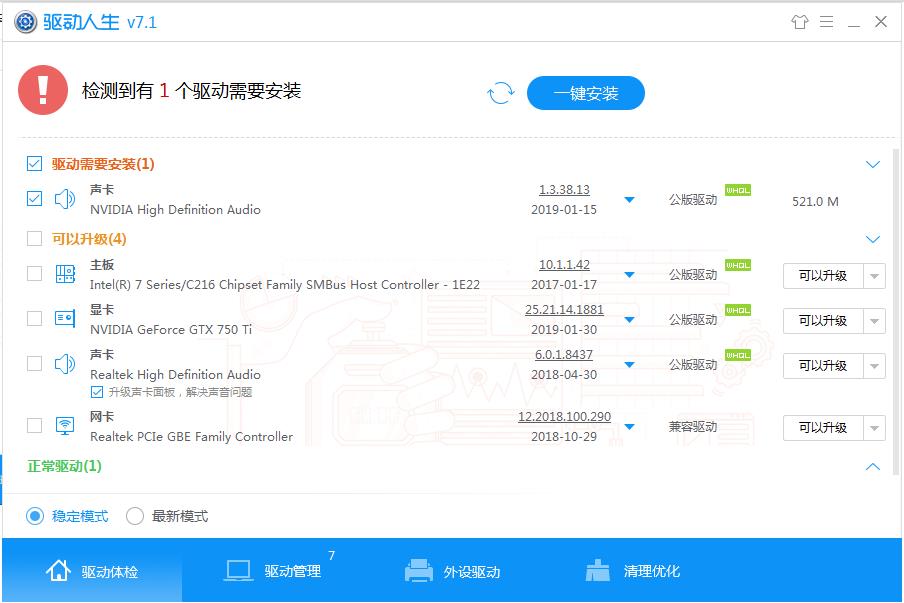Uncheck NVIDIA High Definition Audio driver checkbox
Image resolution: width=904 pixels, height=603 pixels.
click(x=34, y=199)
